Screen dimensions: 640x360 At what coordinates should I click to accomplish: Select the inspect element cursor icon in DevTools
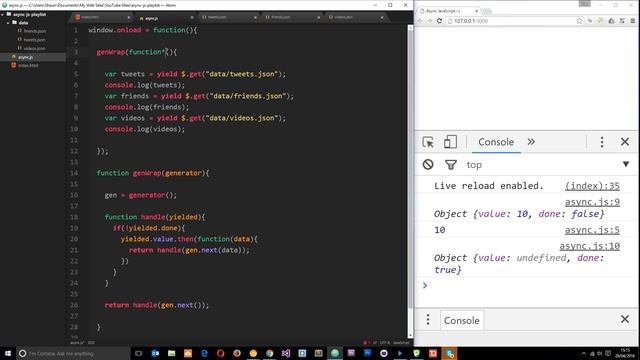coord(428,142)
